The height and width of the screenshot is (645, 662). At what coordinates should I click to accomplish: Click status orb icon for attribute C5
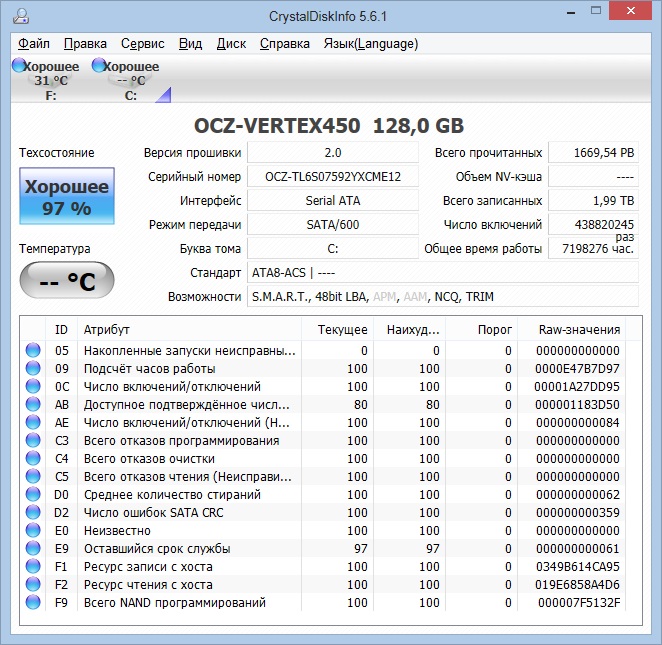click(x=33, y=477)
